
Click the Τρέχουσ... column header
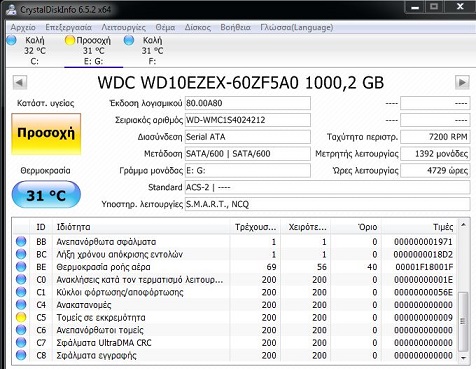click(x=255, y=227)
